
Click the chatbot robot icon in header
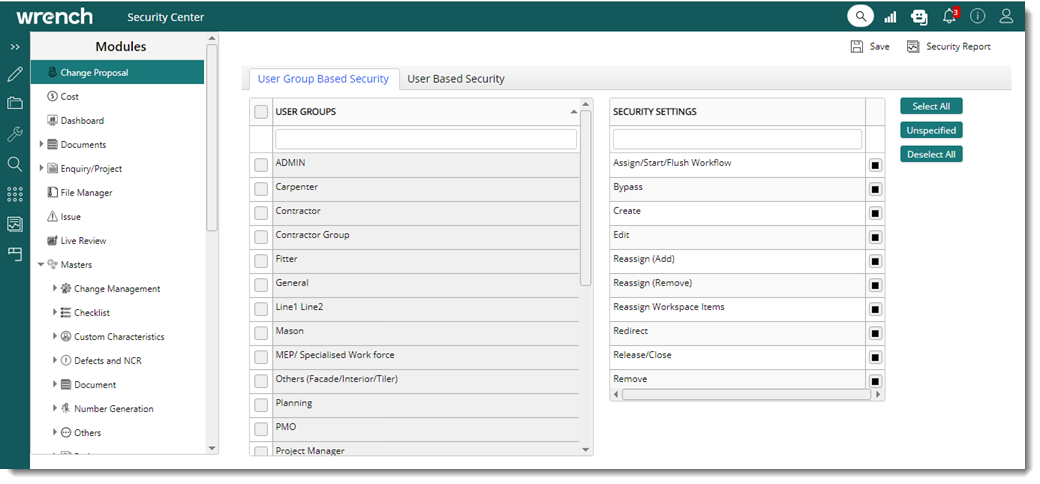919,16
